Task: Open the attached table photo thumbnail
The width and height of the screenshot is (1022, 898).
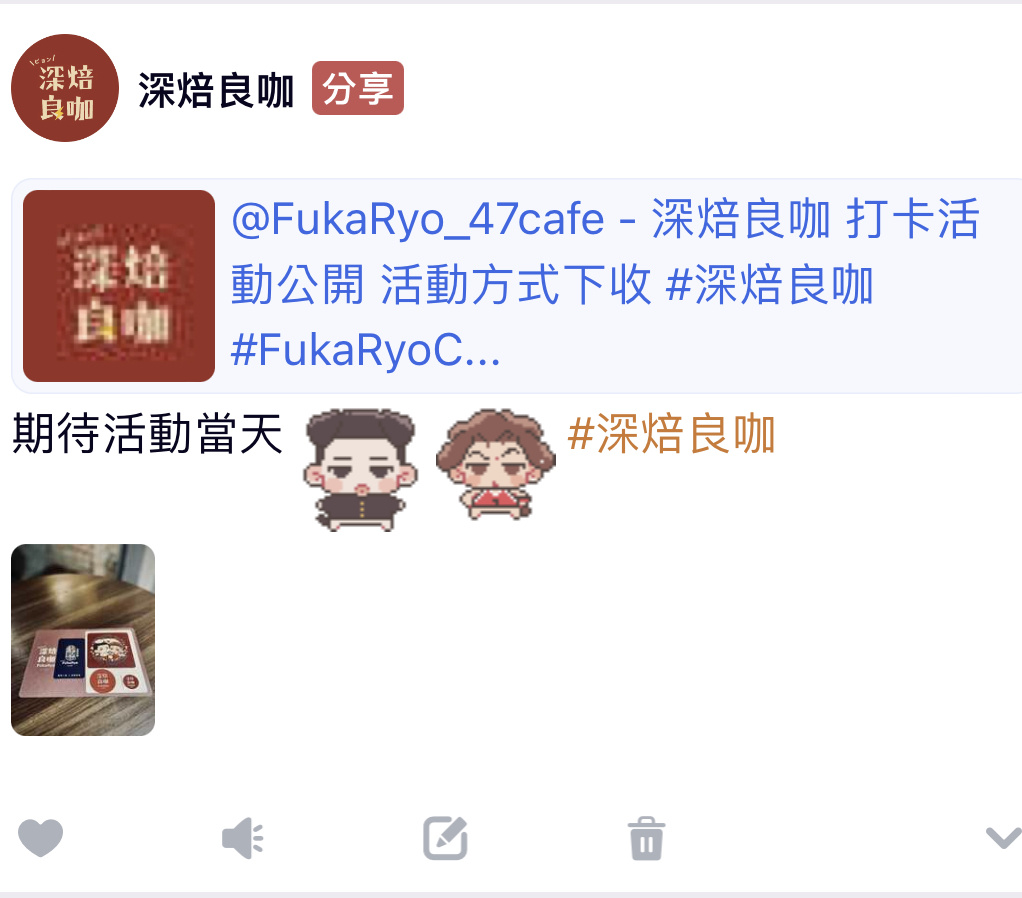Action: 83,640
